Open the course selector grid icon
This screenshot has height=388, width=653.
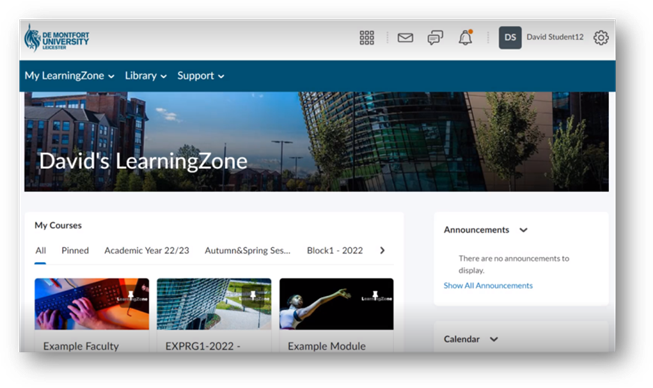point(366,37)
